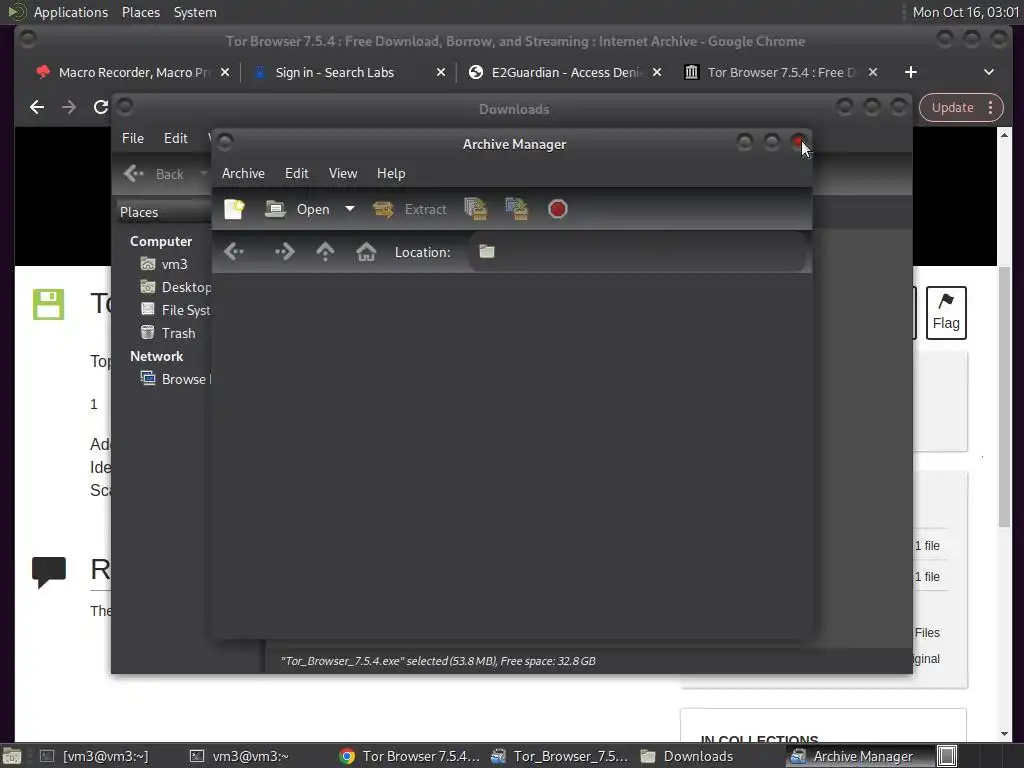Go to home location in Archive Manager
1024x768 pixels.
tap(366, 251)
